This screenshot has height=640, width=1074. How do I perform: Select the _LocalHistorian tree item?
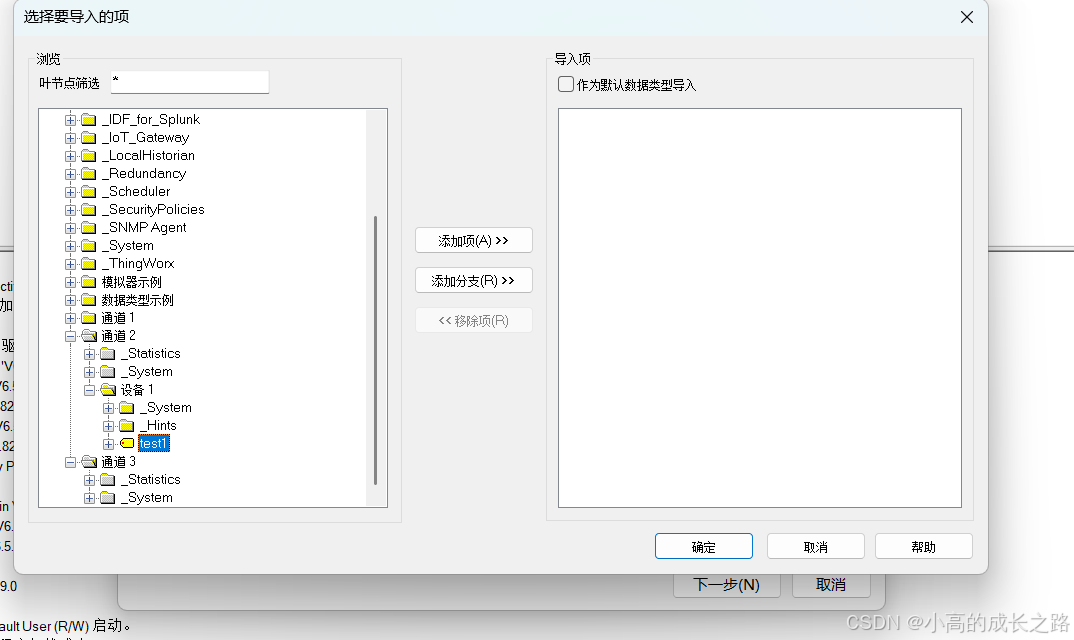148,156
